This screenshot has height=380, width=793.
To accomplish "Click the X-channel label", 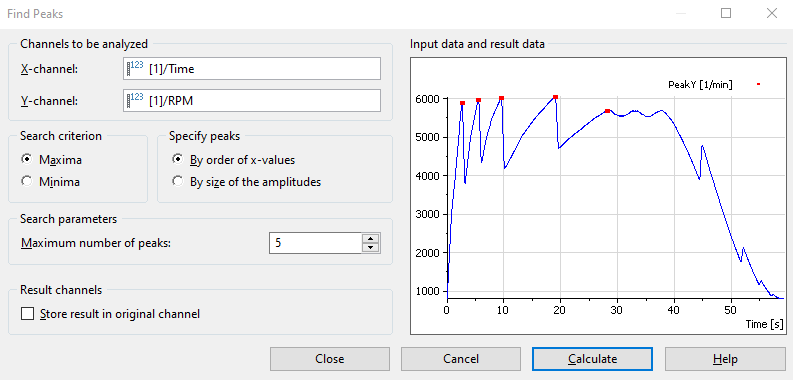I will point(49,69).
